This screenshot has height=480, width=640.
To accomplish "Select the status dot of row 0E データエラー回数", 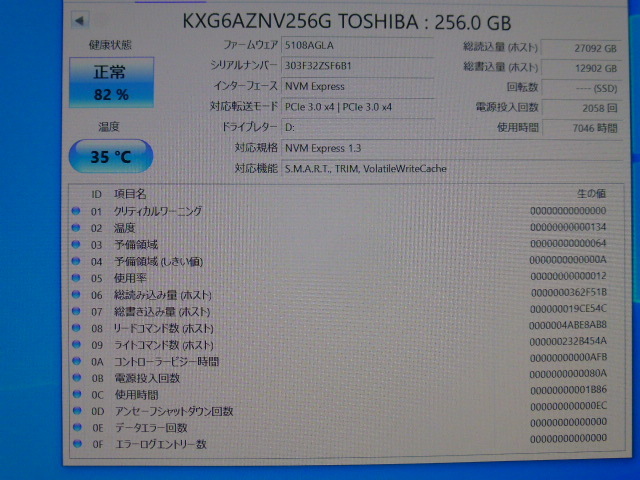I will [77, 427].
